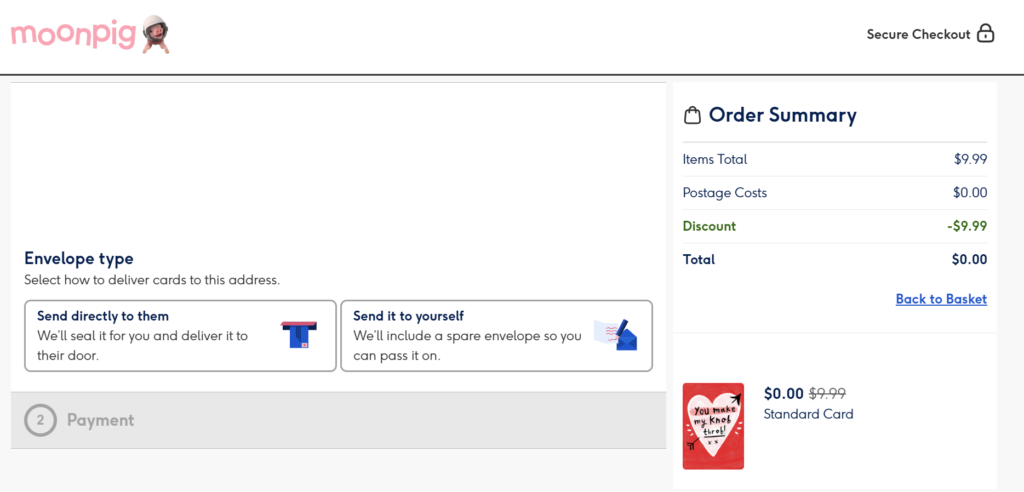Click the 'Order Summary' heading
The image size is (1024, 492).
click(x=782, y=115)
